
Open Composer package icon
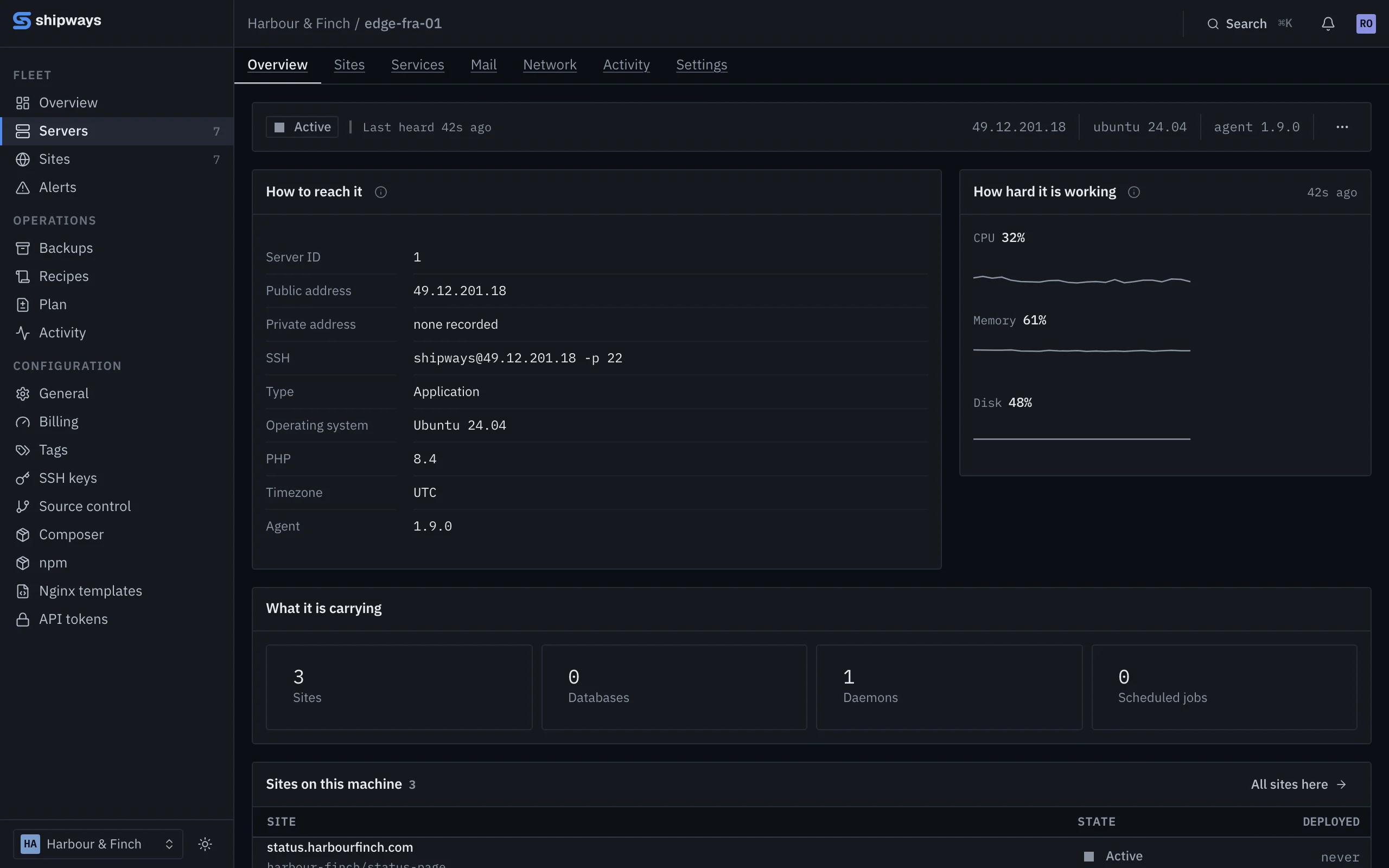(23, 534)
